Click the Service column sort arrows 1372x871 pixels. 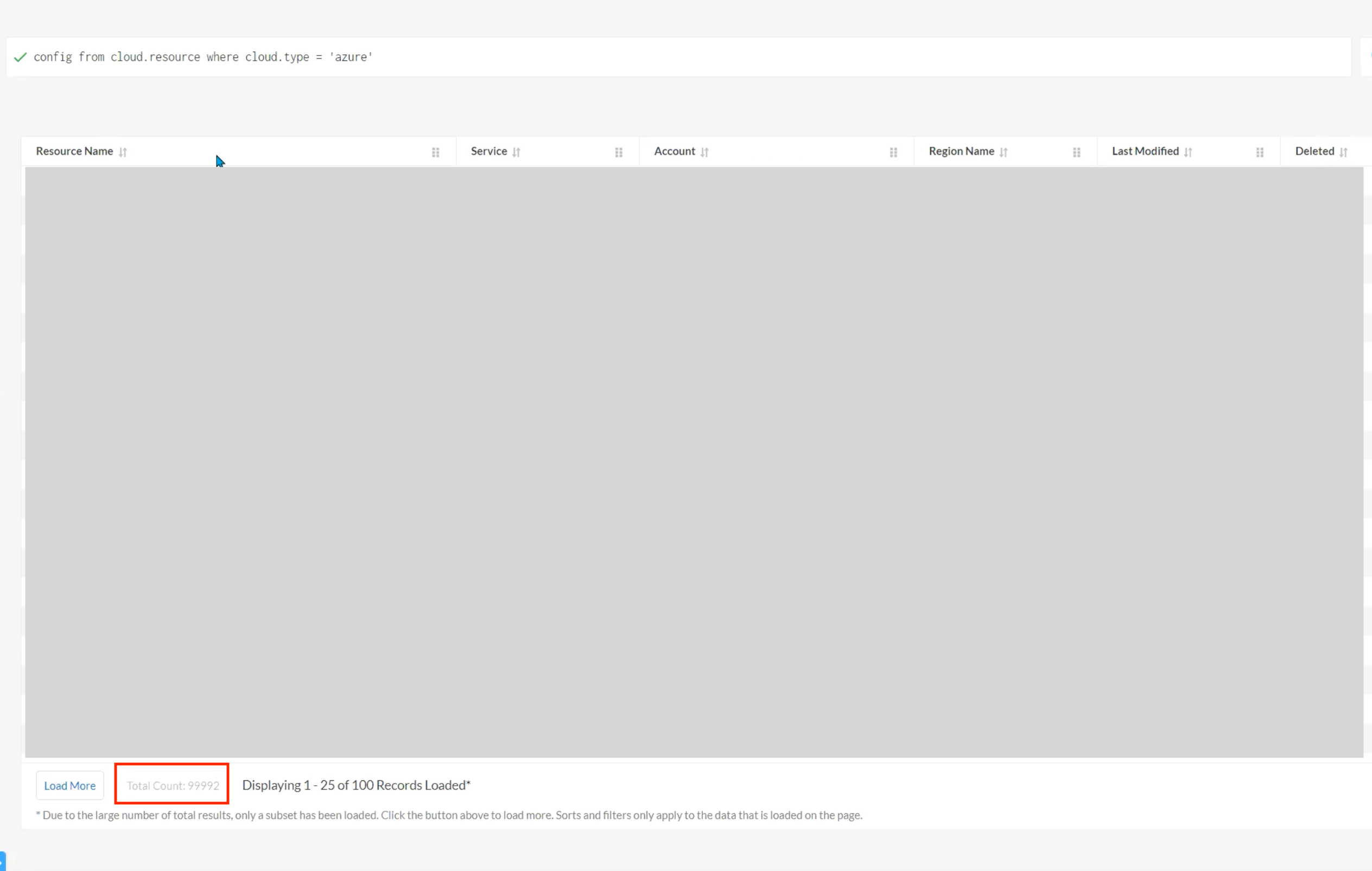[516, 152]
